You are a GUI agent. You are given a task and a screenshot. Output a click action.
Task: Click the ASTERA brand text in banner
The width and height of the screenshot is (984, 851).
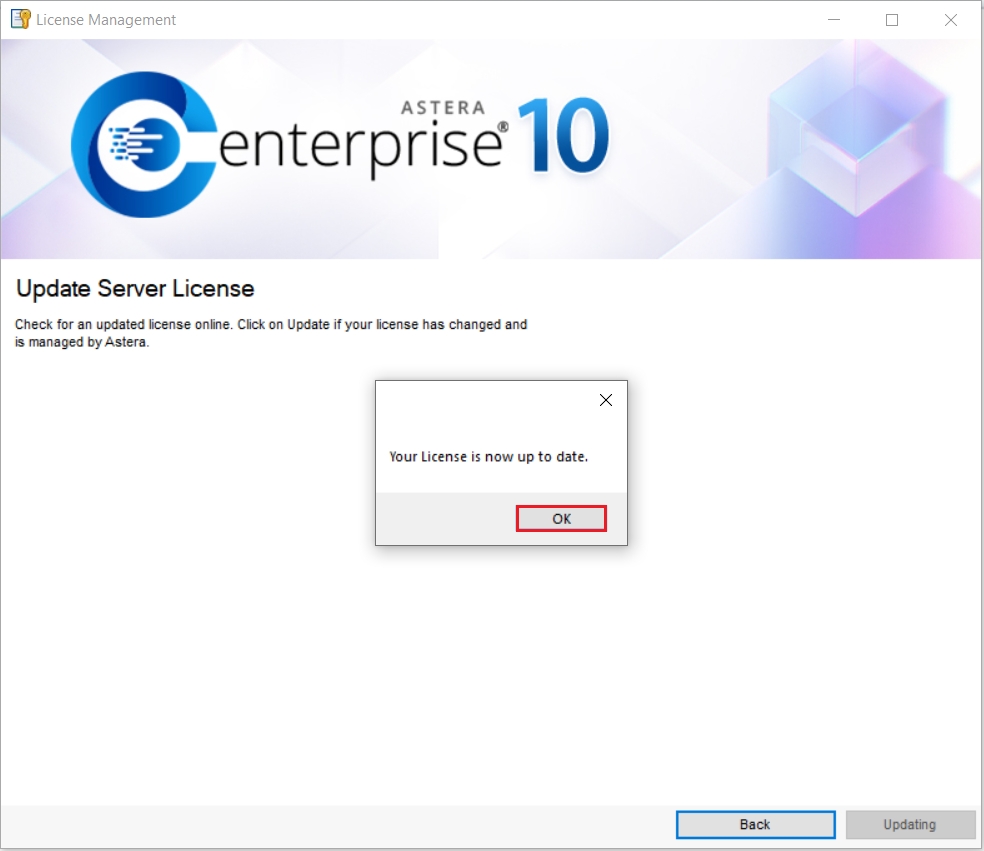[443, 107]
